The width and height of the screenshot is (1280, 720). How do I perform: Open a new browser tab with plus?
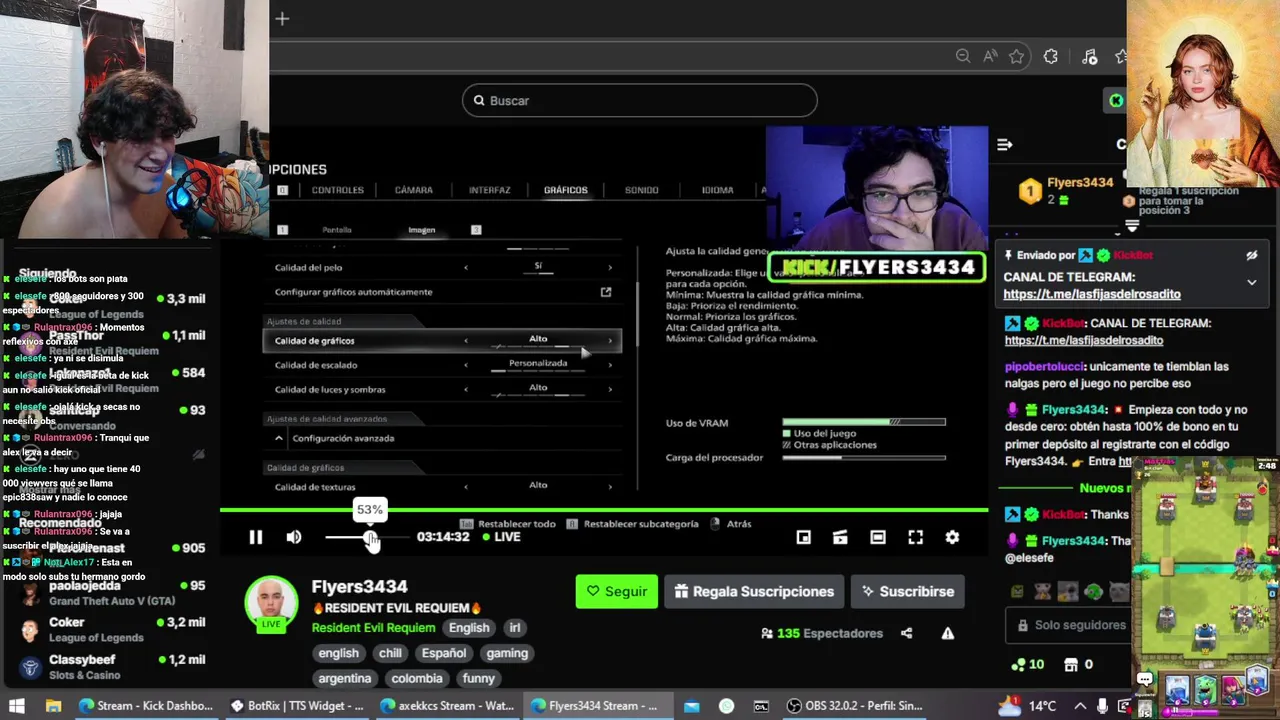pos(282,18)
